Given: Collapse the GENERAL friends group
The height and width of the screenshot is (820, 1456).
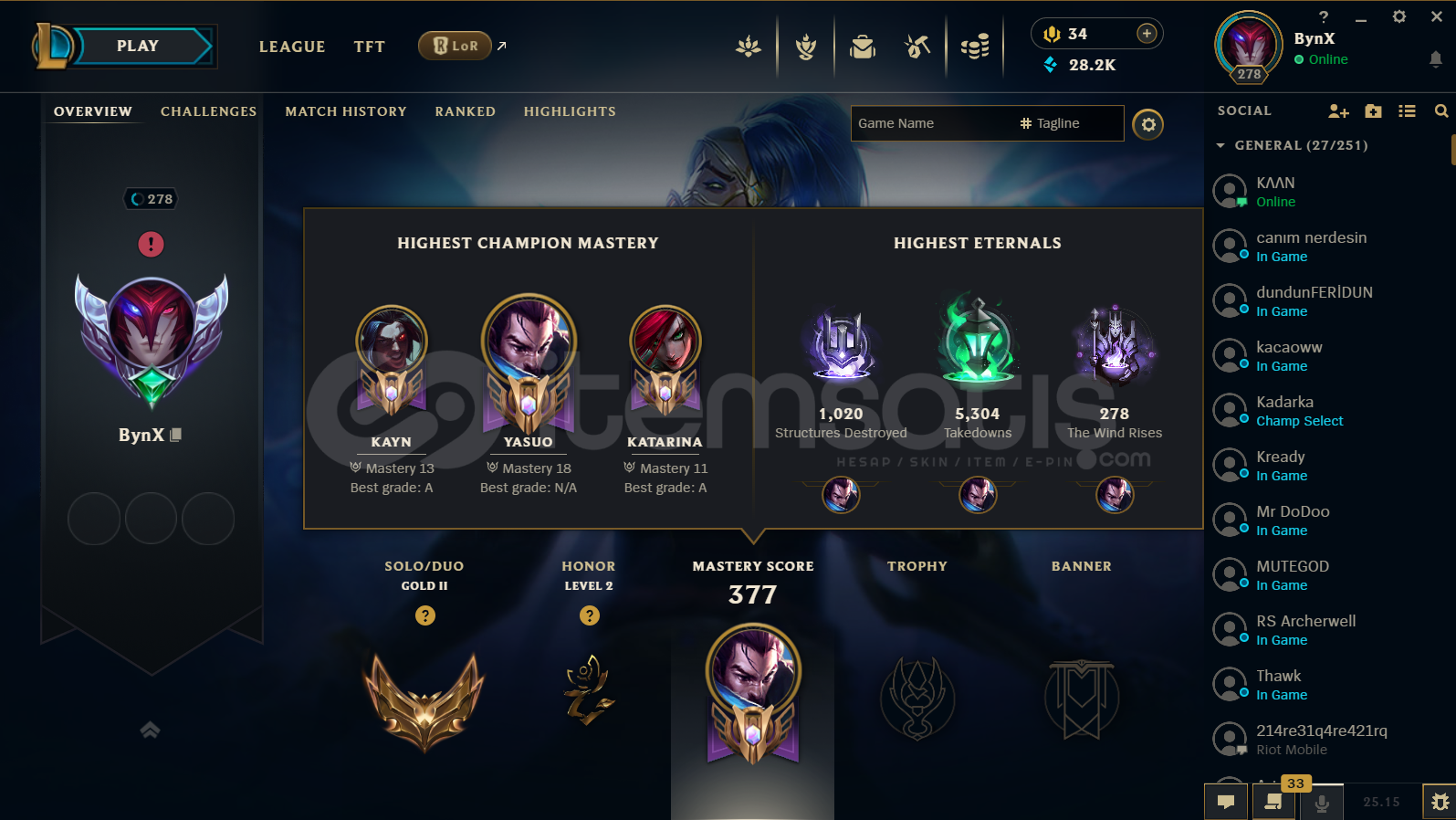Looking at the screenshot, I should click(1220, 145).
